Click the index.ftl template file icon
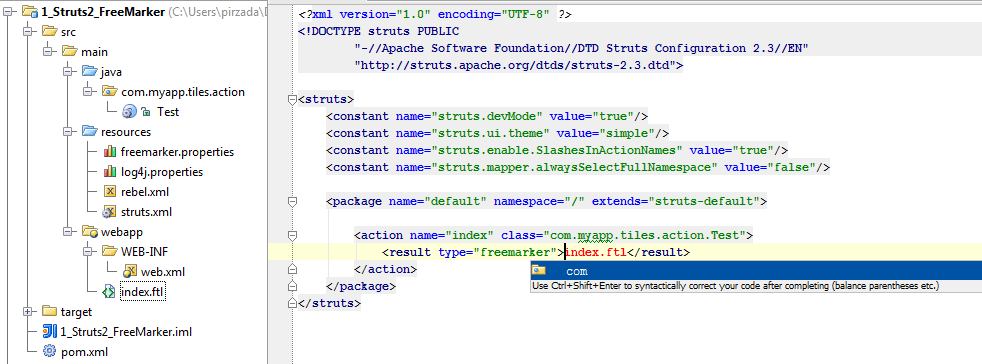 [109, 291]
